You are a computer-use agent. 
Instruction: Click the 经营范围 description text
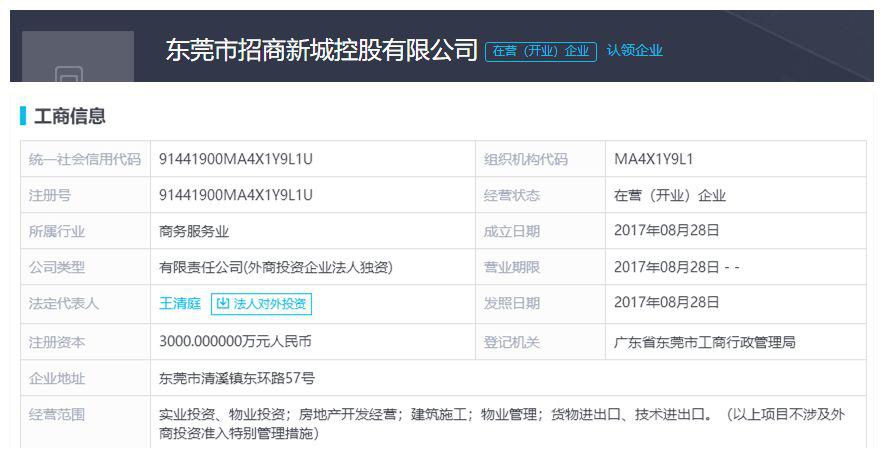[x=502, y=424]
